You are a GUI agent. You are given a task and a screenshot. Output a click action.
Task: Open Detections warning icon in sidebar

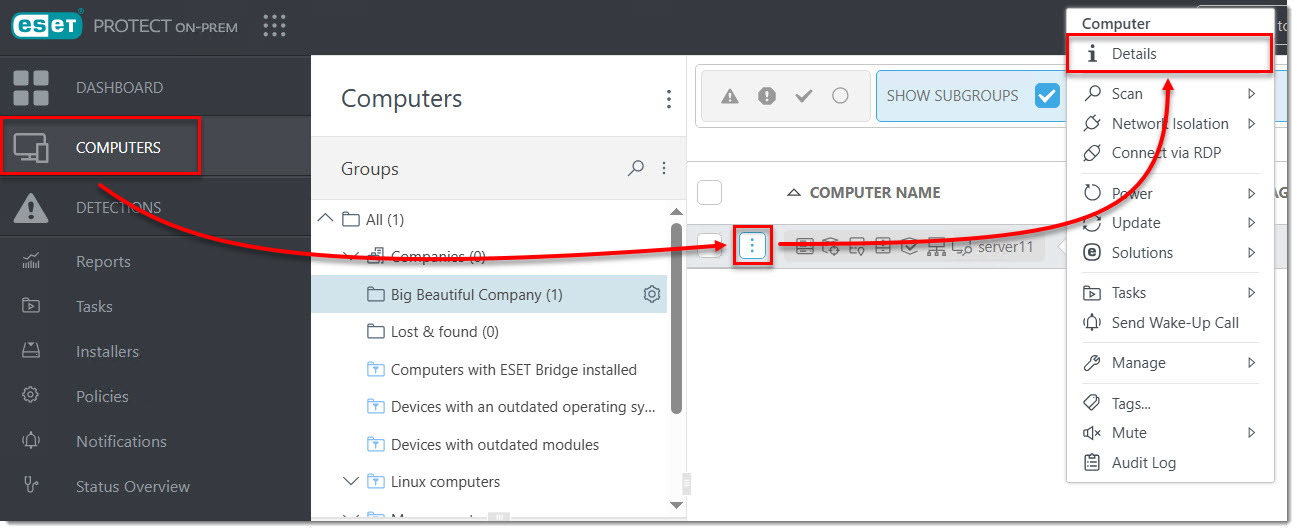point(30,208)
